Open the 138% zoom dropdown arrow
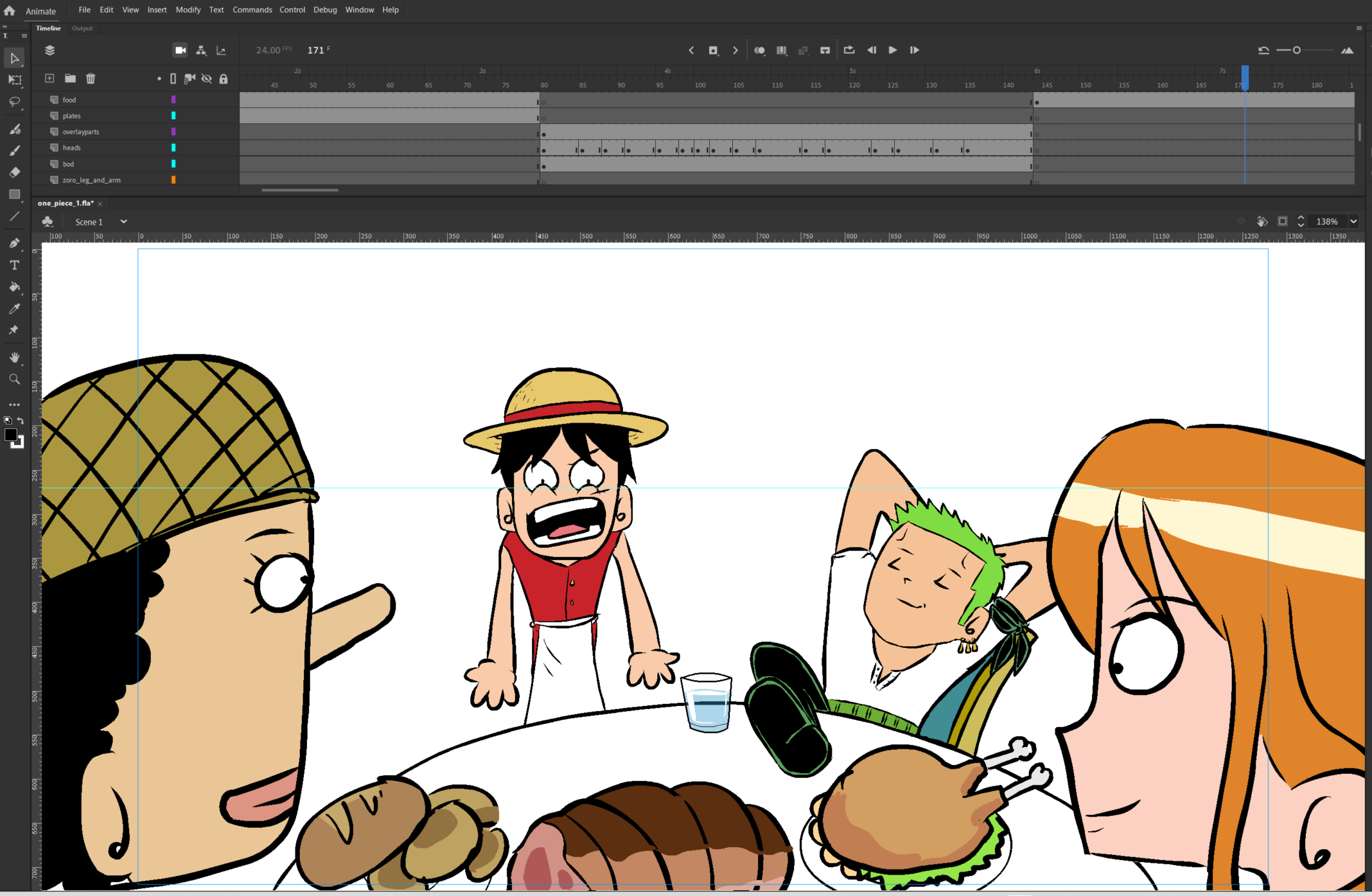The height and width of the screenshot is (896, 1372). 1353,222
